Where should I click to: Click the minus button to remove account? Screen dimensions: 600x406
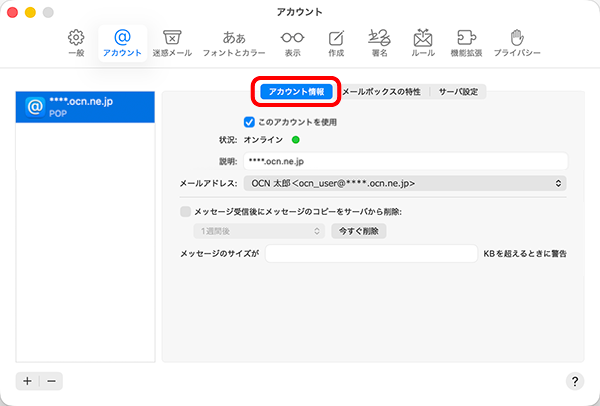coord(51,380)
